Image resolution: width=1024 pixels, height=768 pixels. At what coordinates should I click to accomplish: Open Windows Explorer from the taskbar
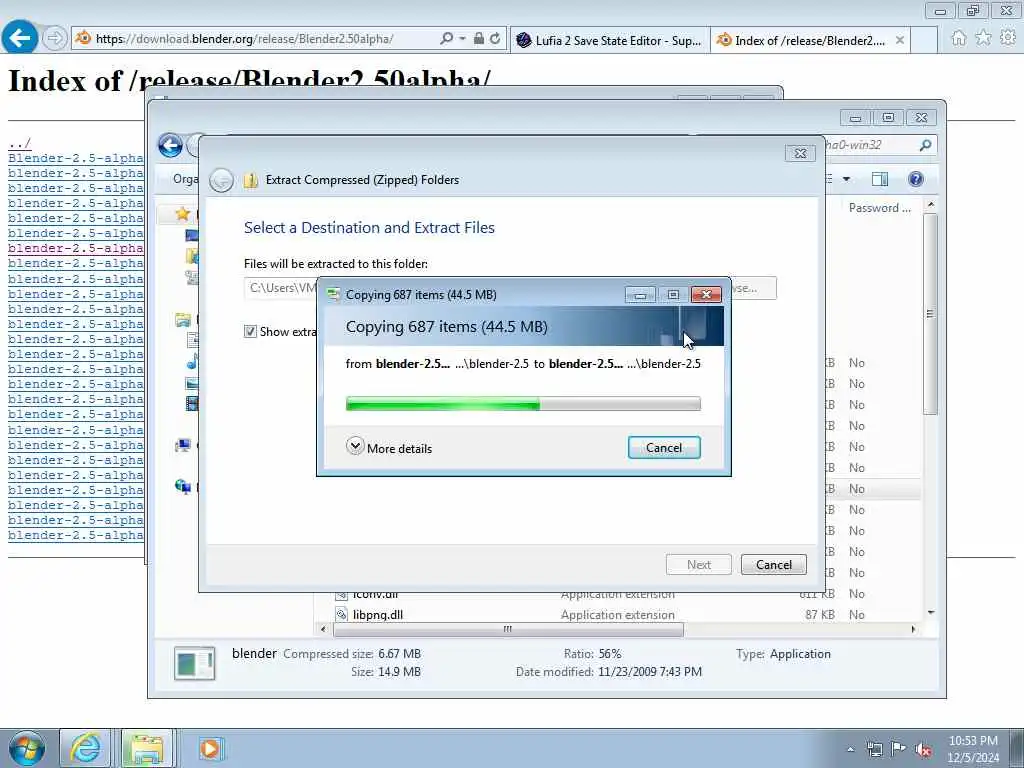pyautogui.click(x=147, y=748)
